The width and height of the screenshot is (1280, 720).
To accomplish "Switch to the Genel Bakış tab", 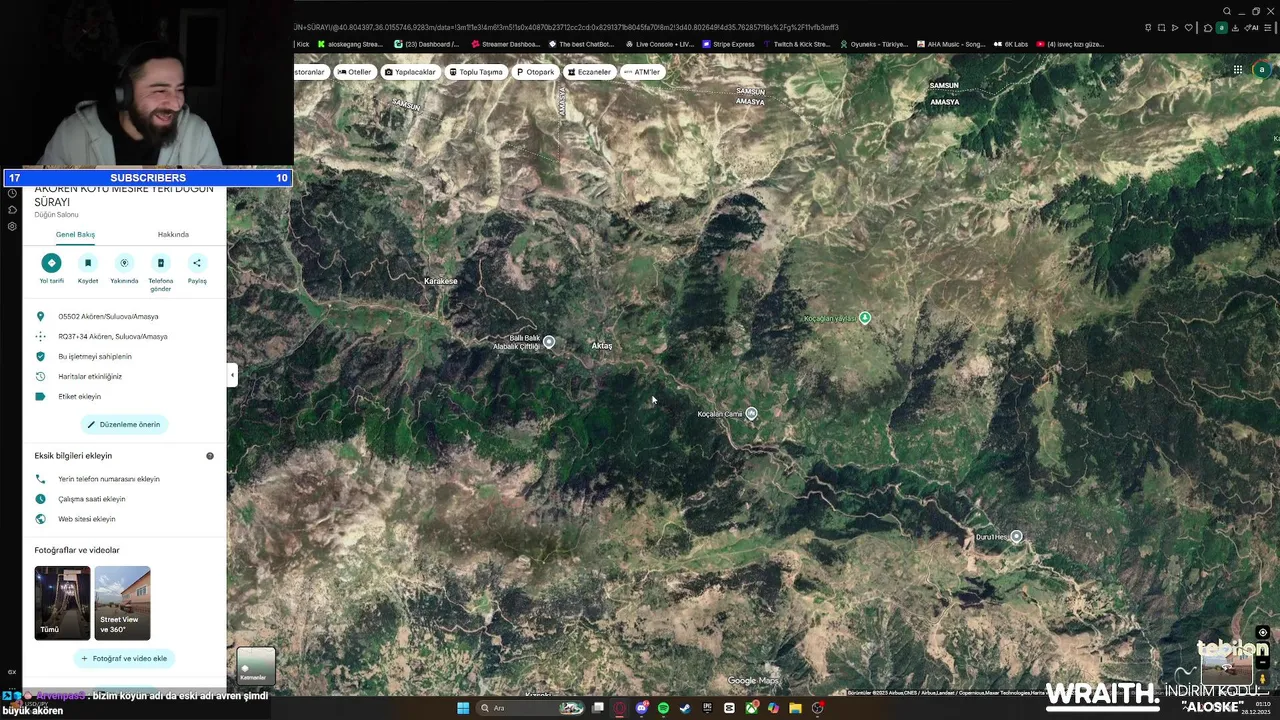I will [75, 234].
